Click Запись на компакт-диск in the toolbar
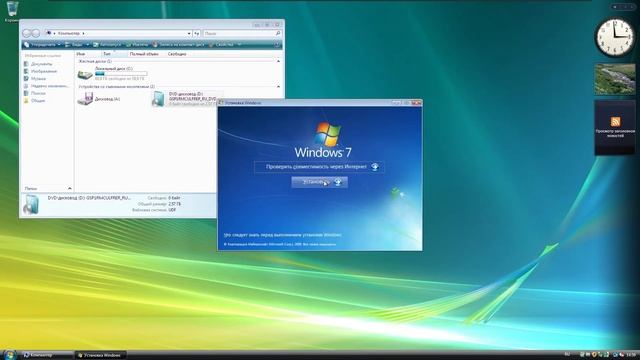 pos(178,44)
